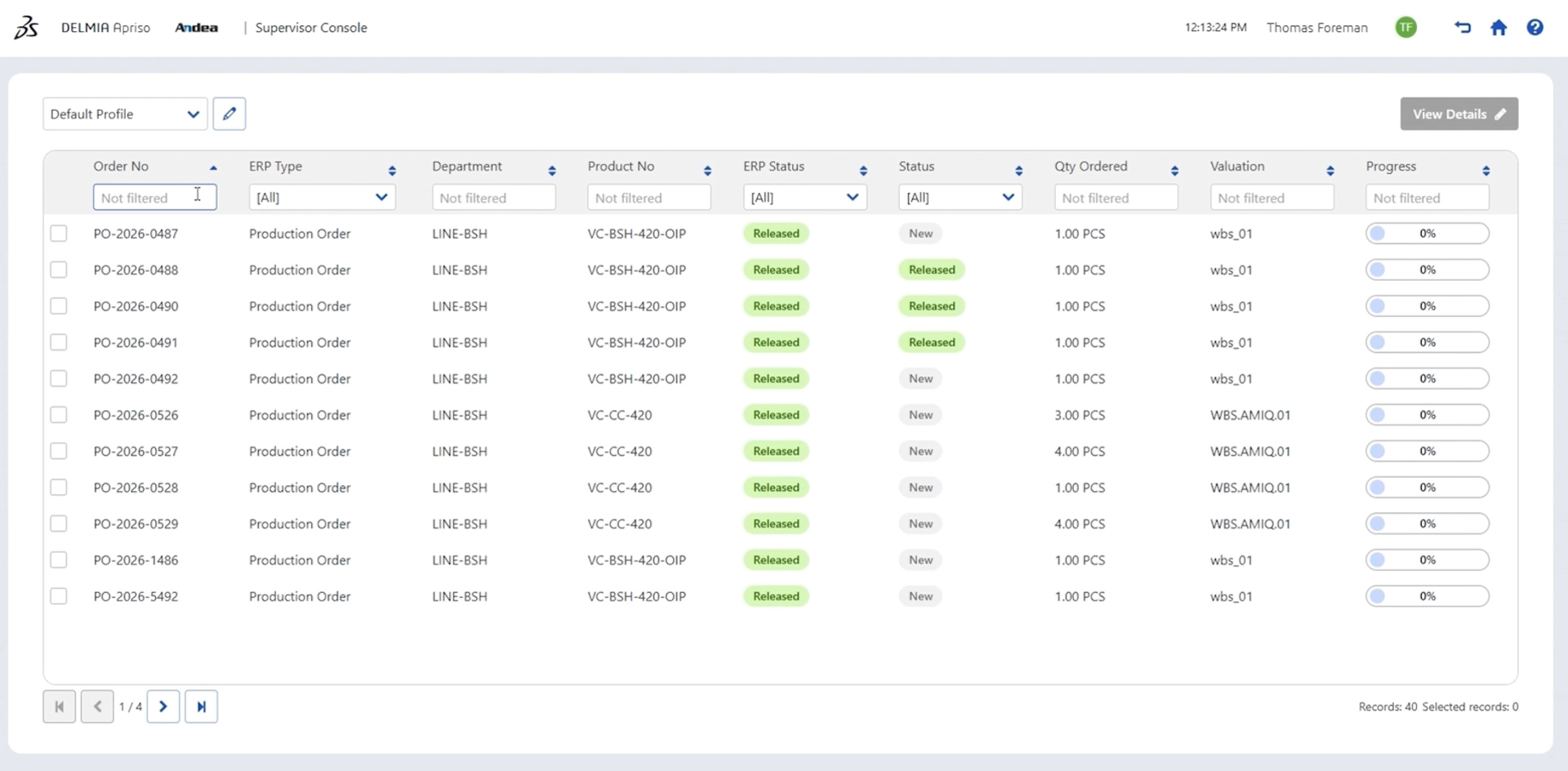
Task: Select checkbox for PO-2026-0488
Action: 59,270
